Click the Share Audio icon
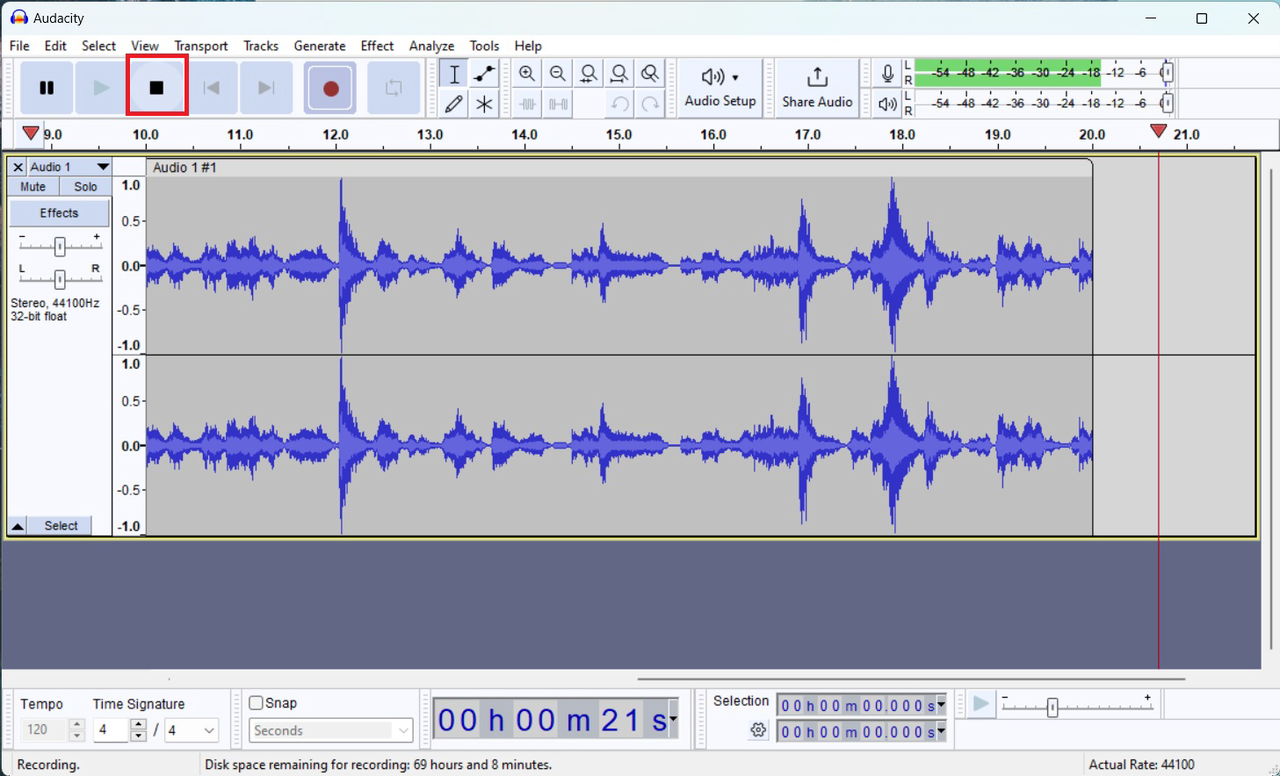 [817, 88]
